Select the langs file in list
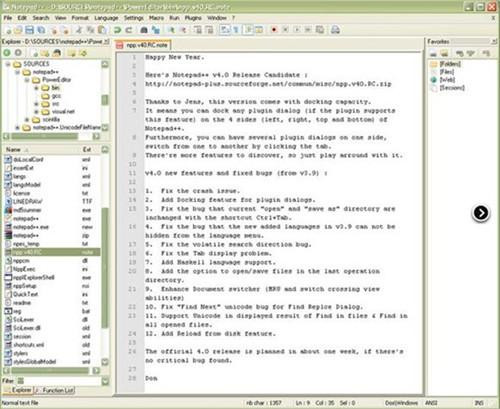Image resolution: width=500 pixels, height=409 pixels. 19,176
